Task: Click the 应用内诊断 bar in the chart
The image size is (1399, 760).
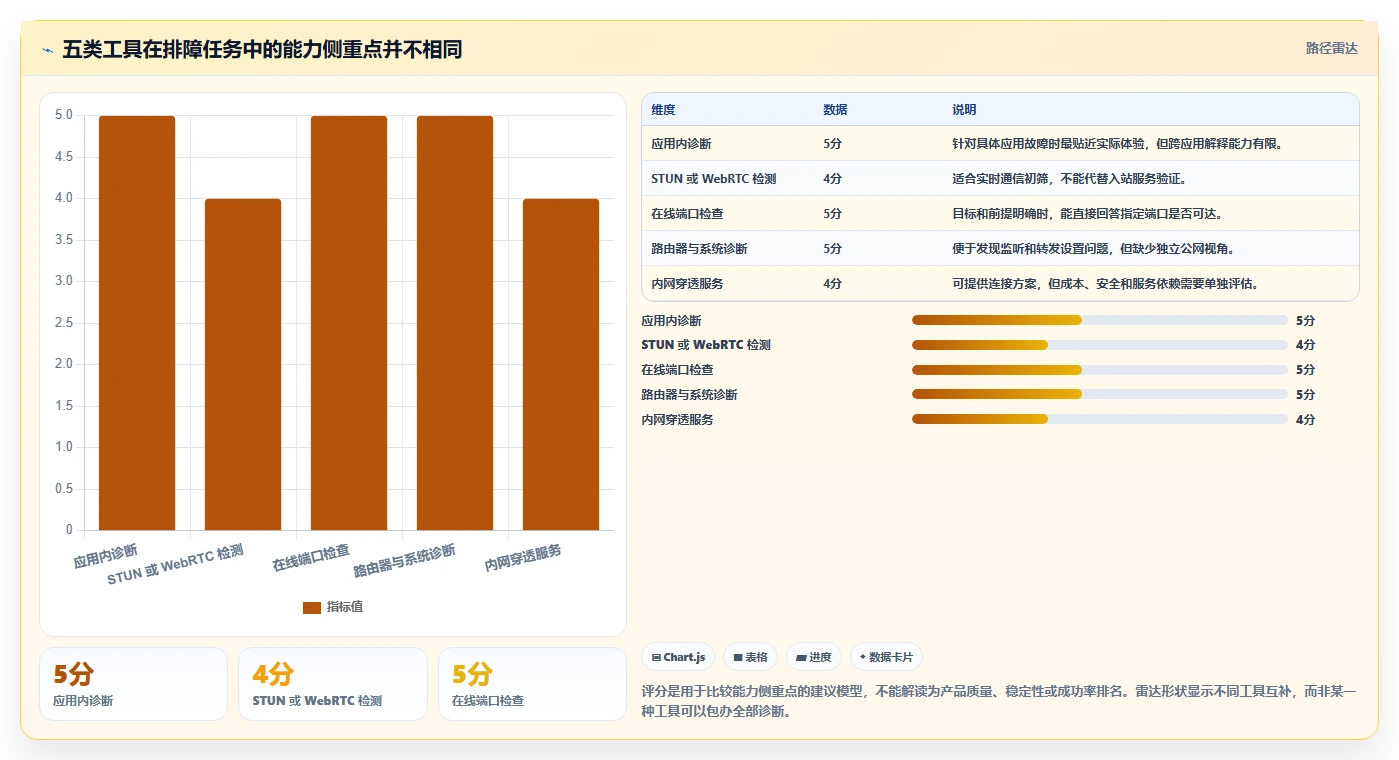Action: 137,323
